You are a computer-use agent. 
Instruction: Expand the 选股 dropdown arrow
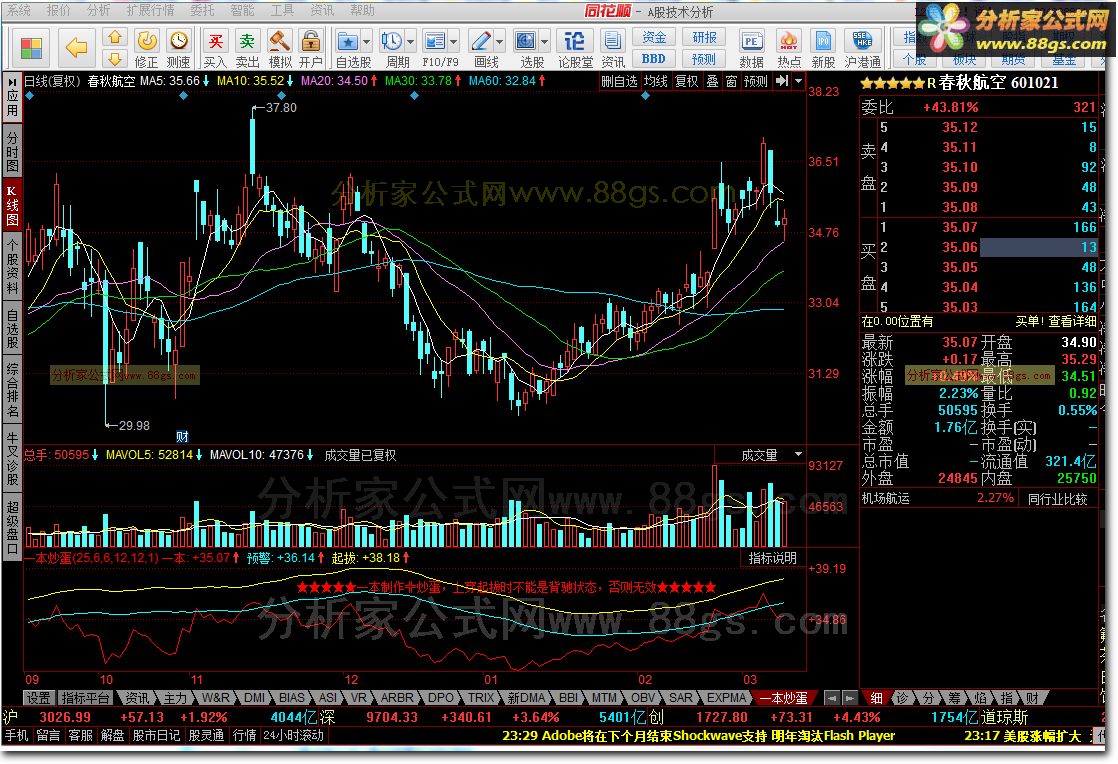[545, 41]
